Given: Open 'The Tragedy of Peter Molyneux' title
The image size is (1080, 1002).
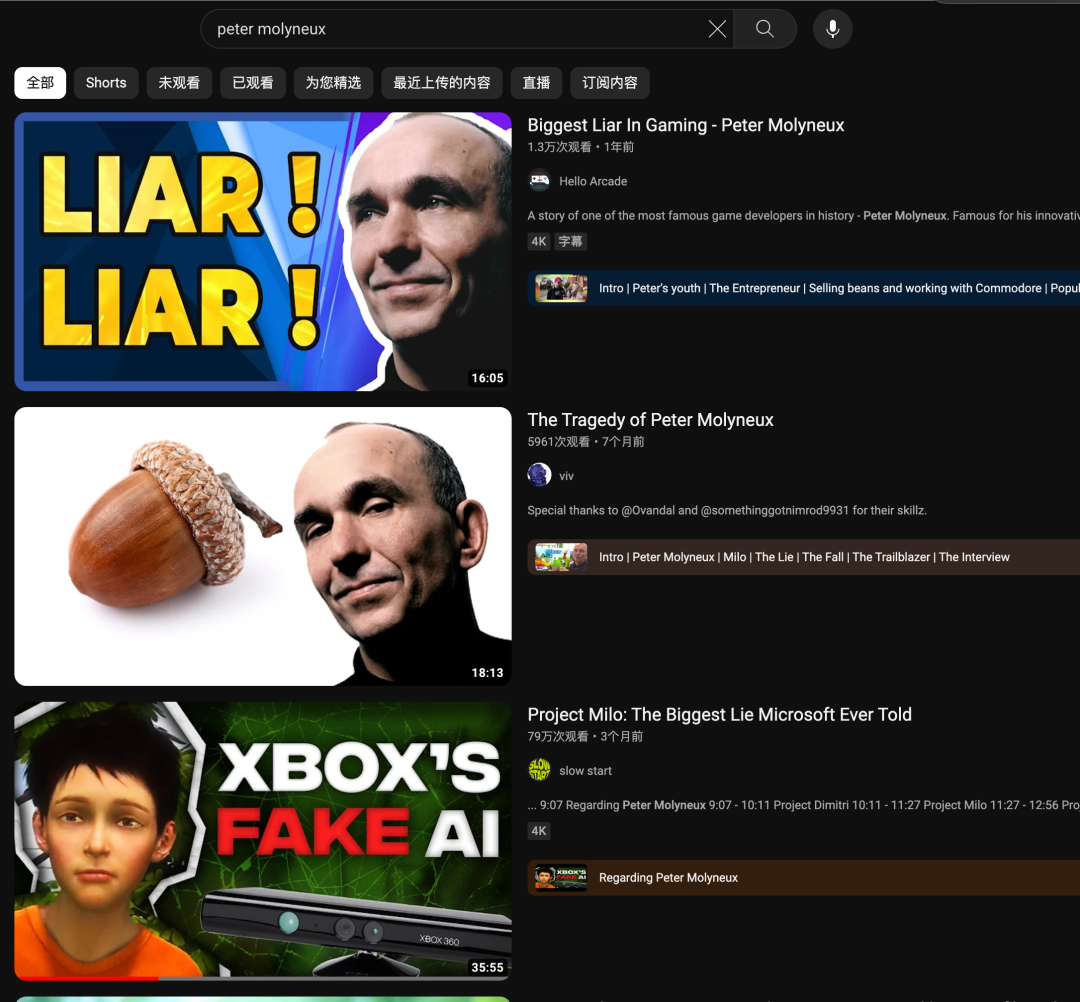Looking at the screenshot, I should [x=650, y=420].
